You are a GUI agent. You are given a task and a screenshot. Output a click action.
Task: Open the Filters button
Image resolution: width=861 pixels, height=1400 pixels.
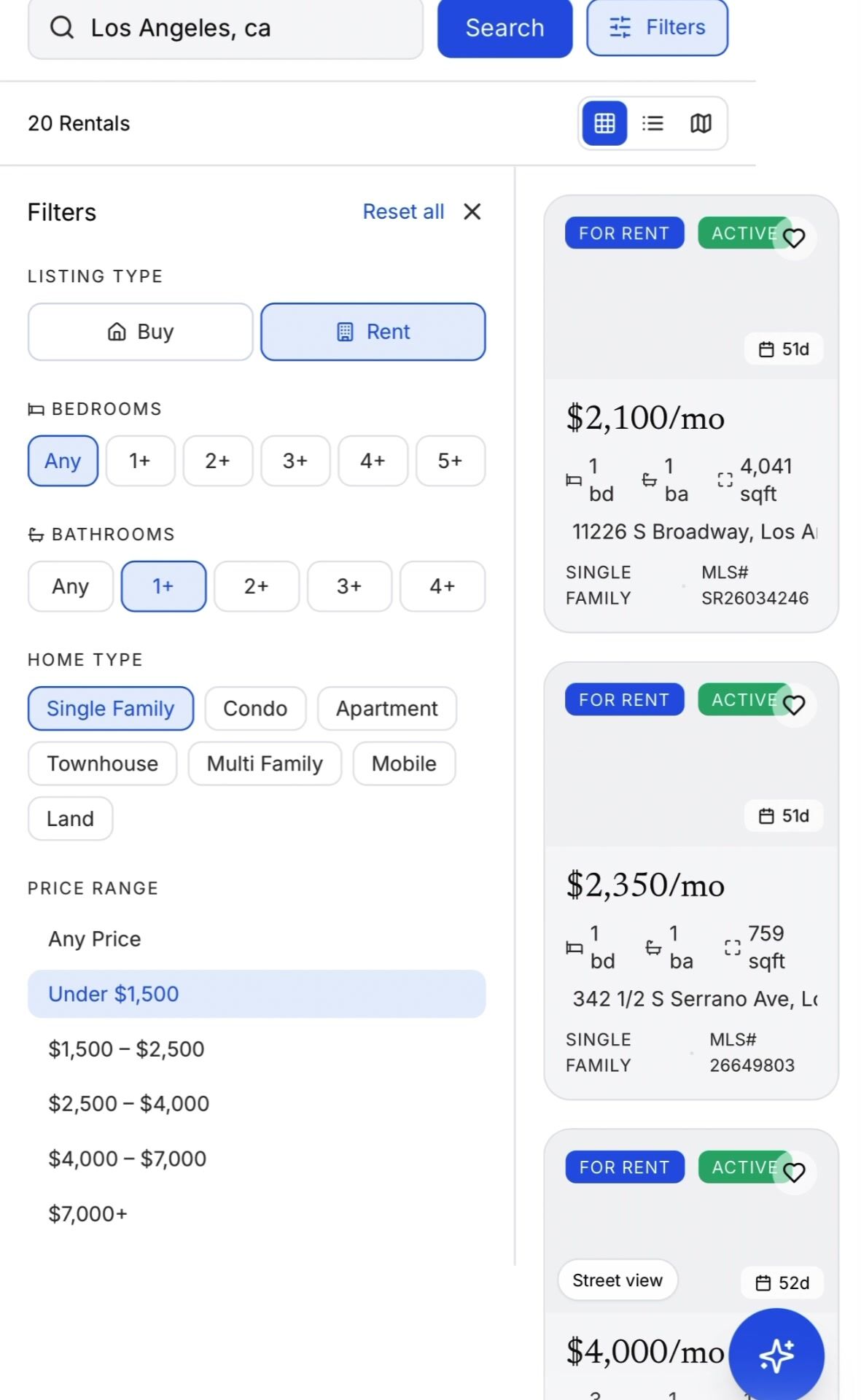[657, 28]
